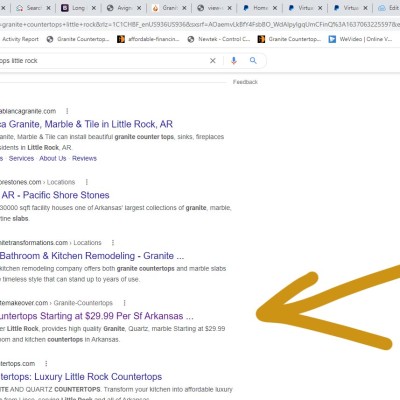Open Bathroom & Kitchen Remodeling - Granite result
The height and width of the screenshot is (400, 400).
click(92, 256)
